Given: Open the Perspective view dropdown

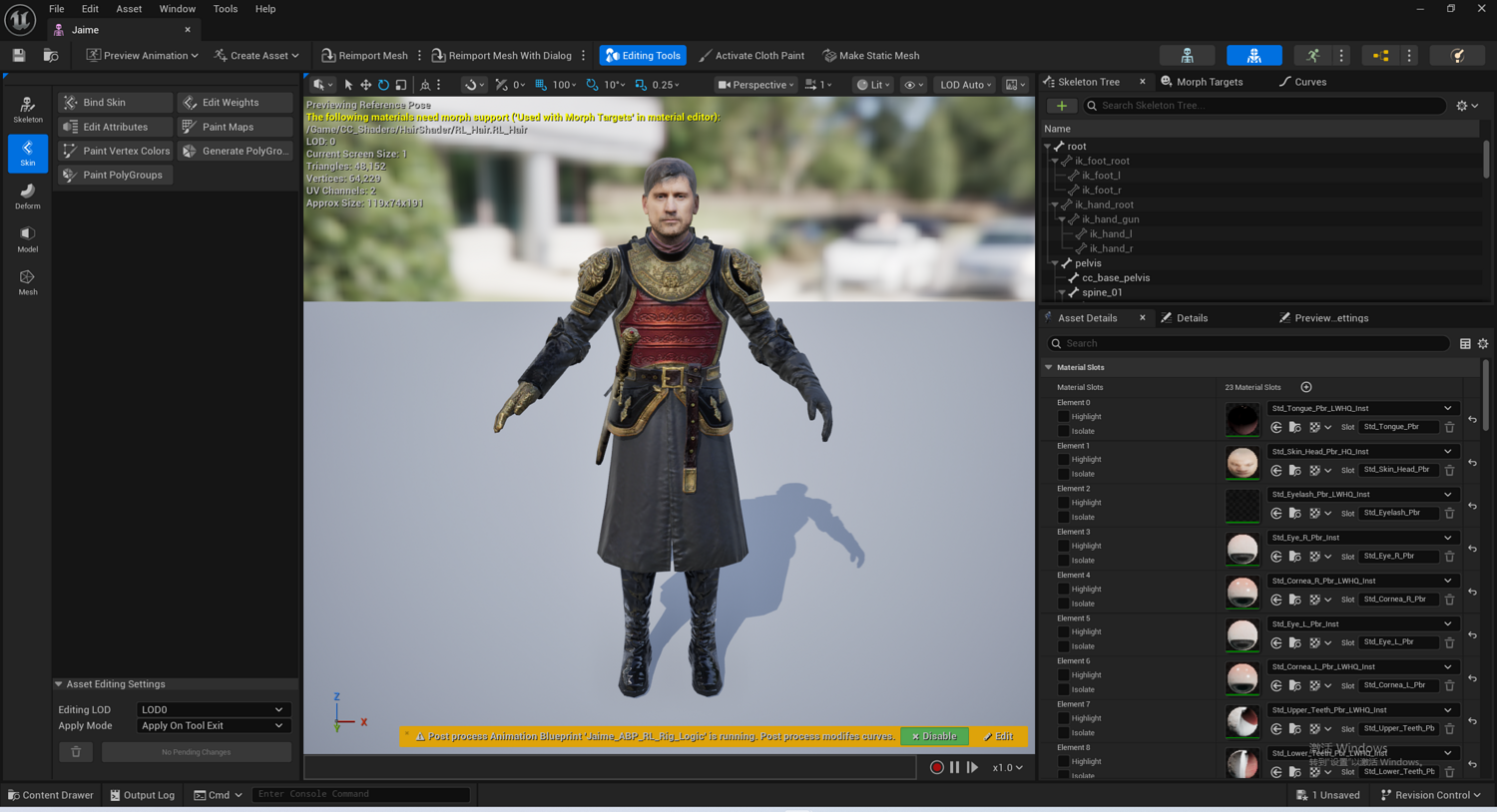Looking at the screenshot, I should pos(756,85).
